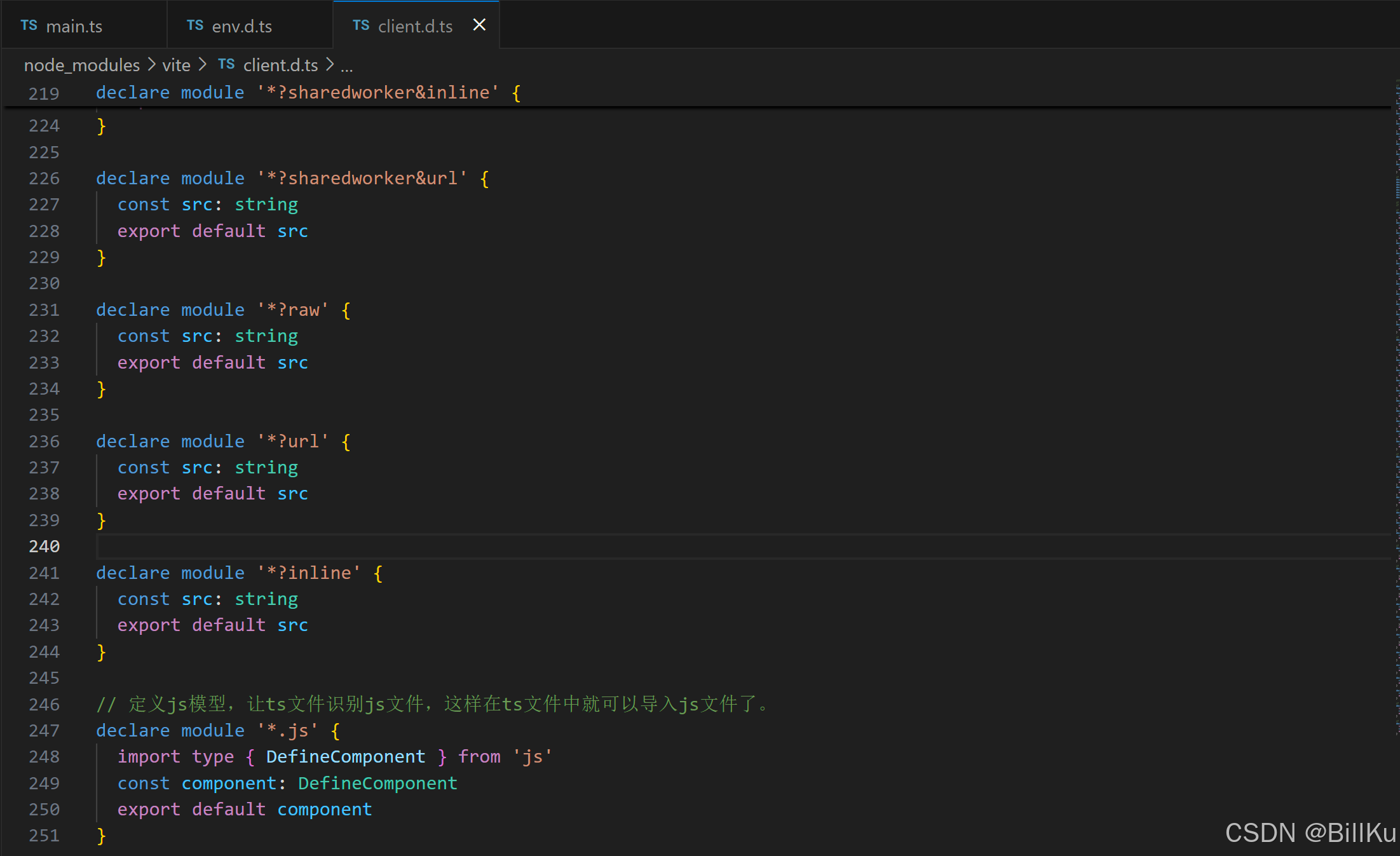Click the chevron after node_modules breadcrumb
The height and width of the screenshot is (856, 1400).
pyautogui.click(x=151, y=64)
